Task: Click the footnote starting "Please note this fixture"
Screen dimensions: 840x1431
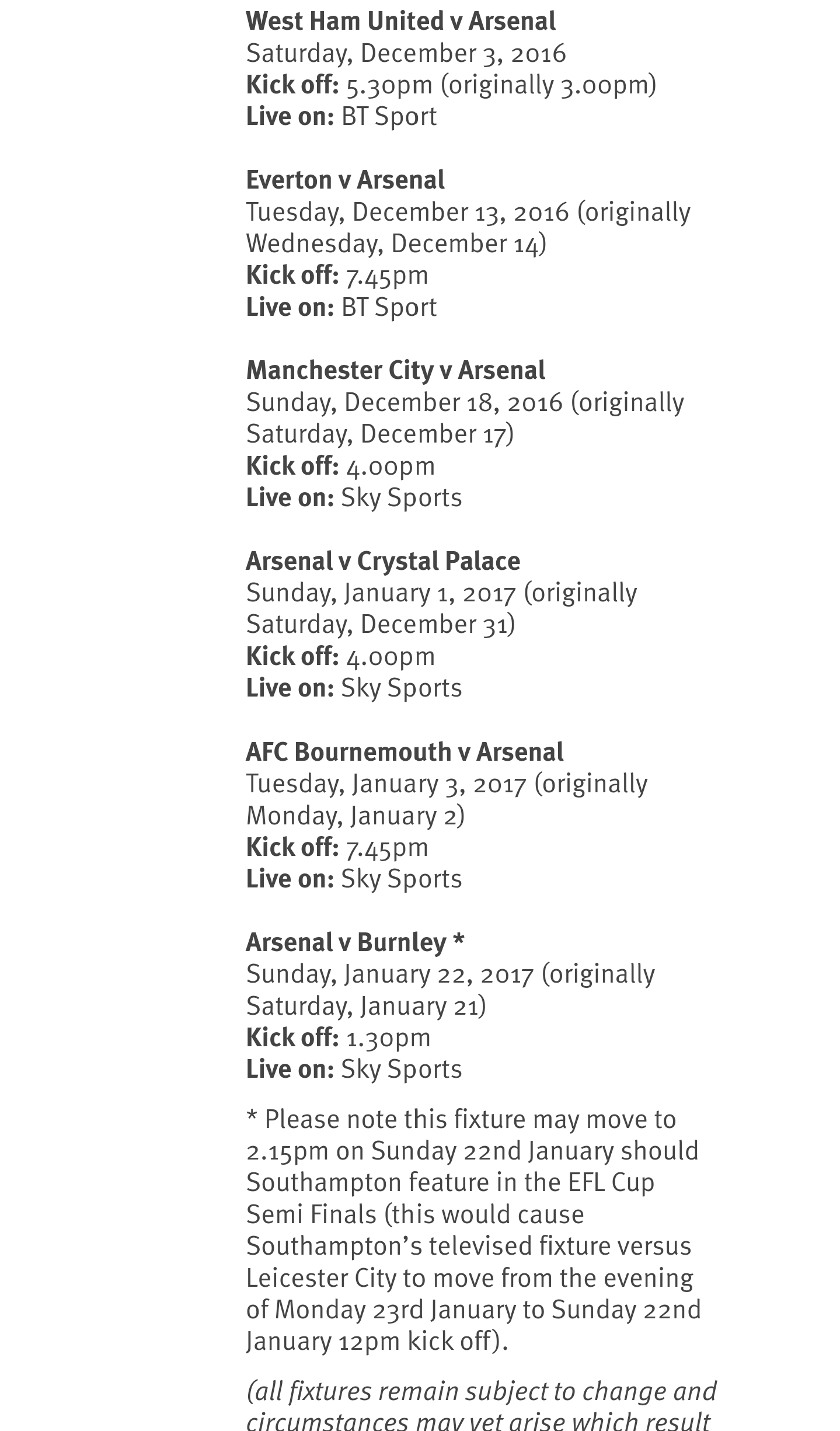Action: pos(473,1230)
